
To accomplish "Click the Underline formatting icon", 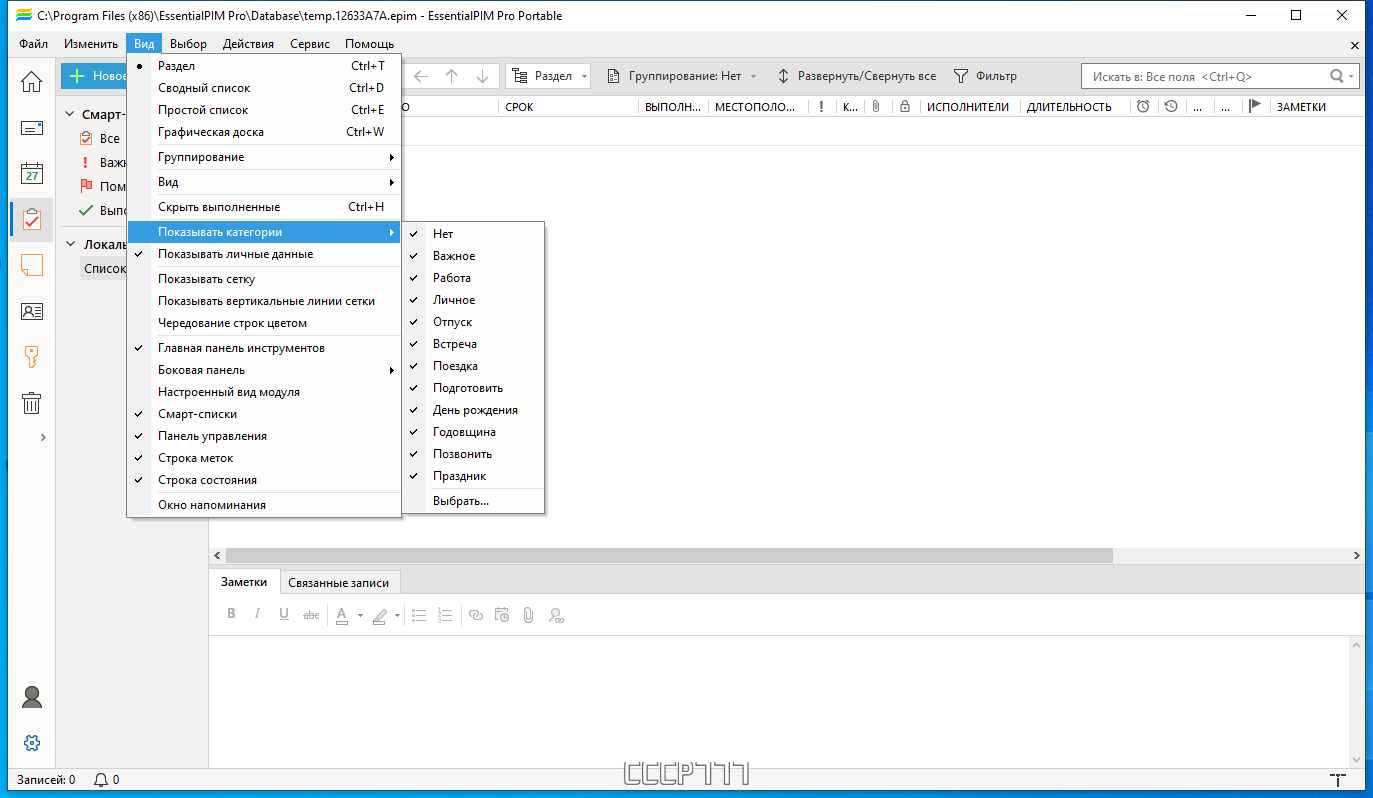I will [284, 614].
